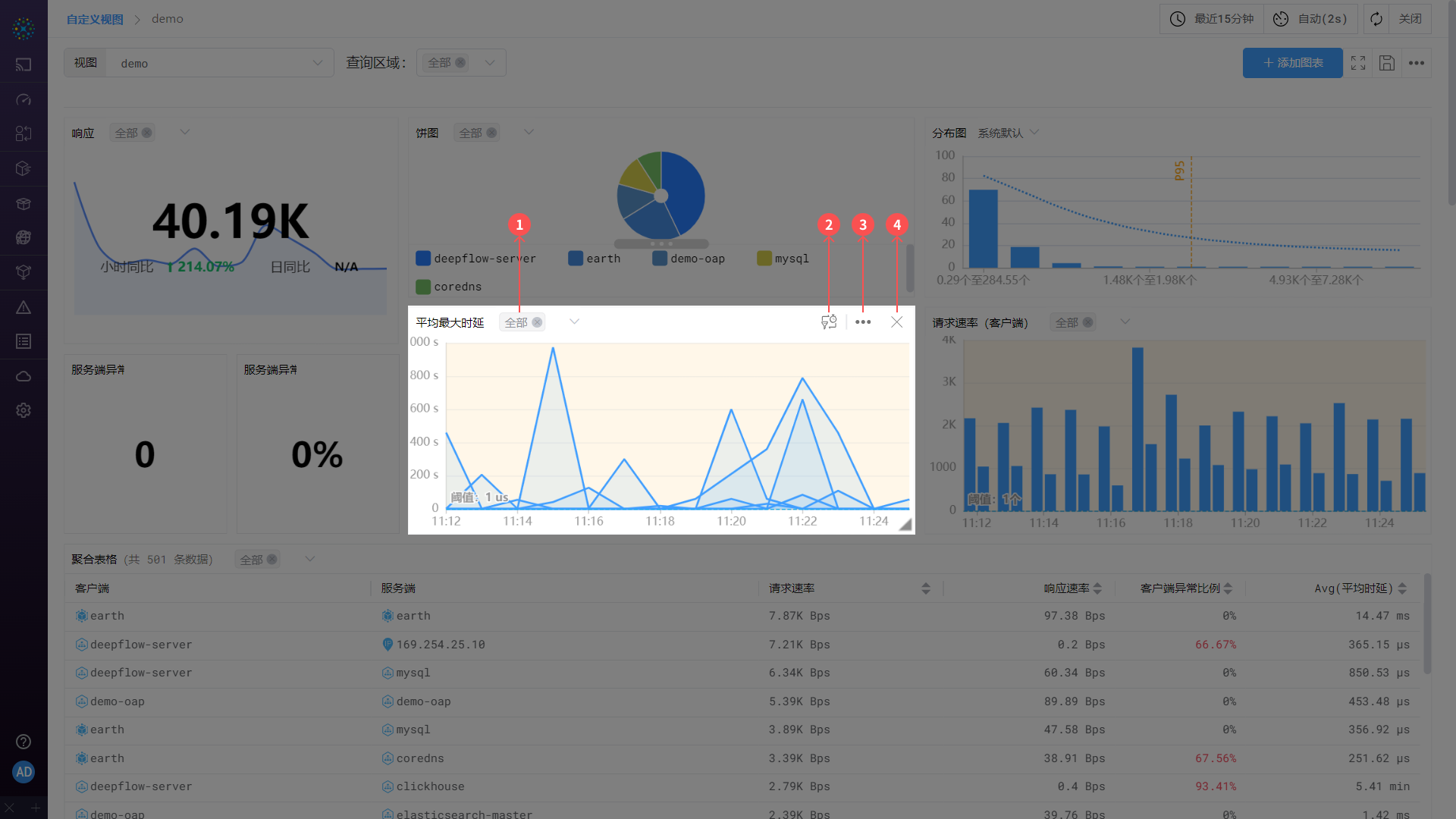Remove 全部 tag in 查询区域 filter

click(460, 63)
